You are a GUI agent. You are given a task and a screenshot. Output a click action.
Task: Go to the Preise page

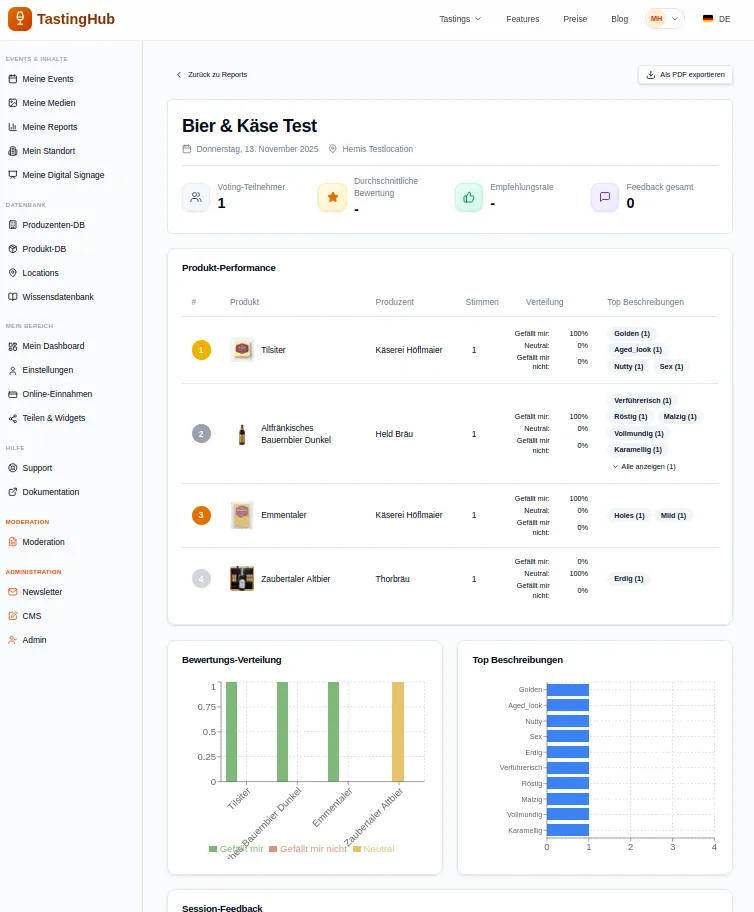[x=575, y=19]
